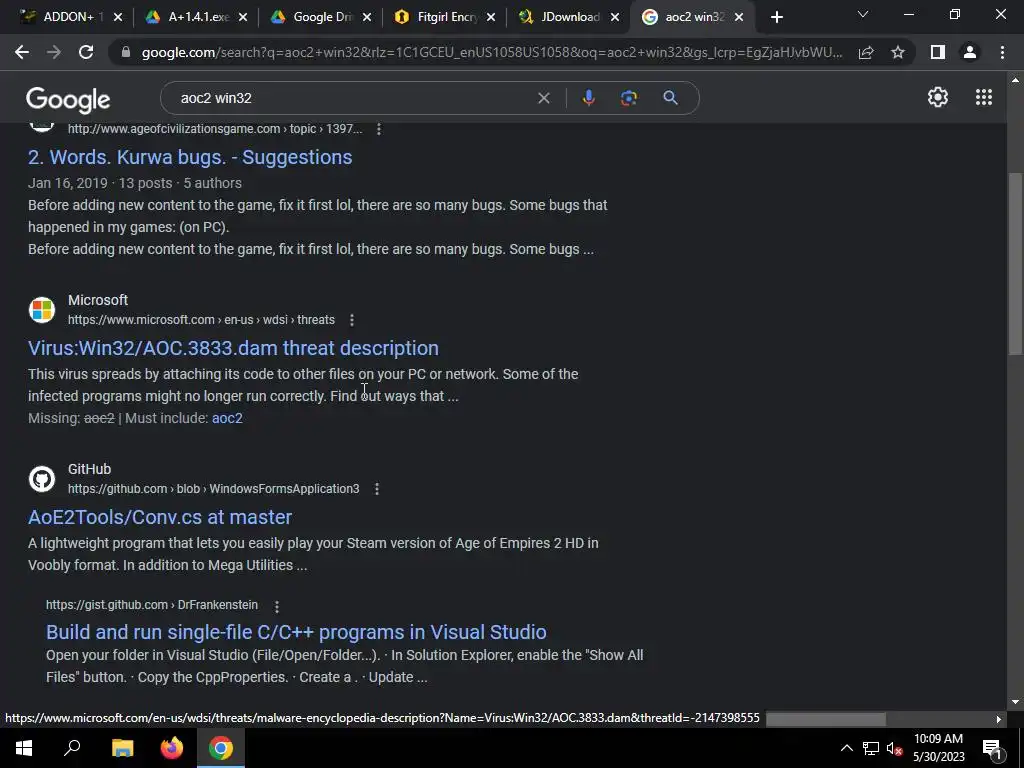Open a new browser tab
Screen dimensions: 1024x768
[x=776, y=18]
